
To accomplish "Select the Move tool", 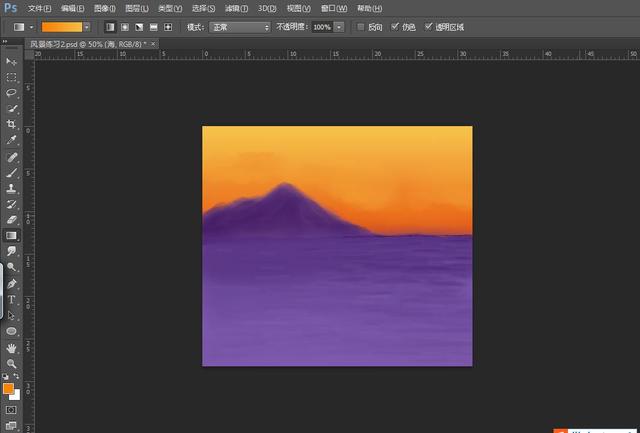I will (12, 62).
